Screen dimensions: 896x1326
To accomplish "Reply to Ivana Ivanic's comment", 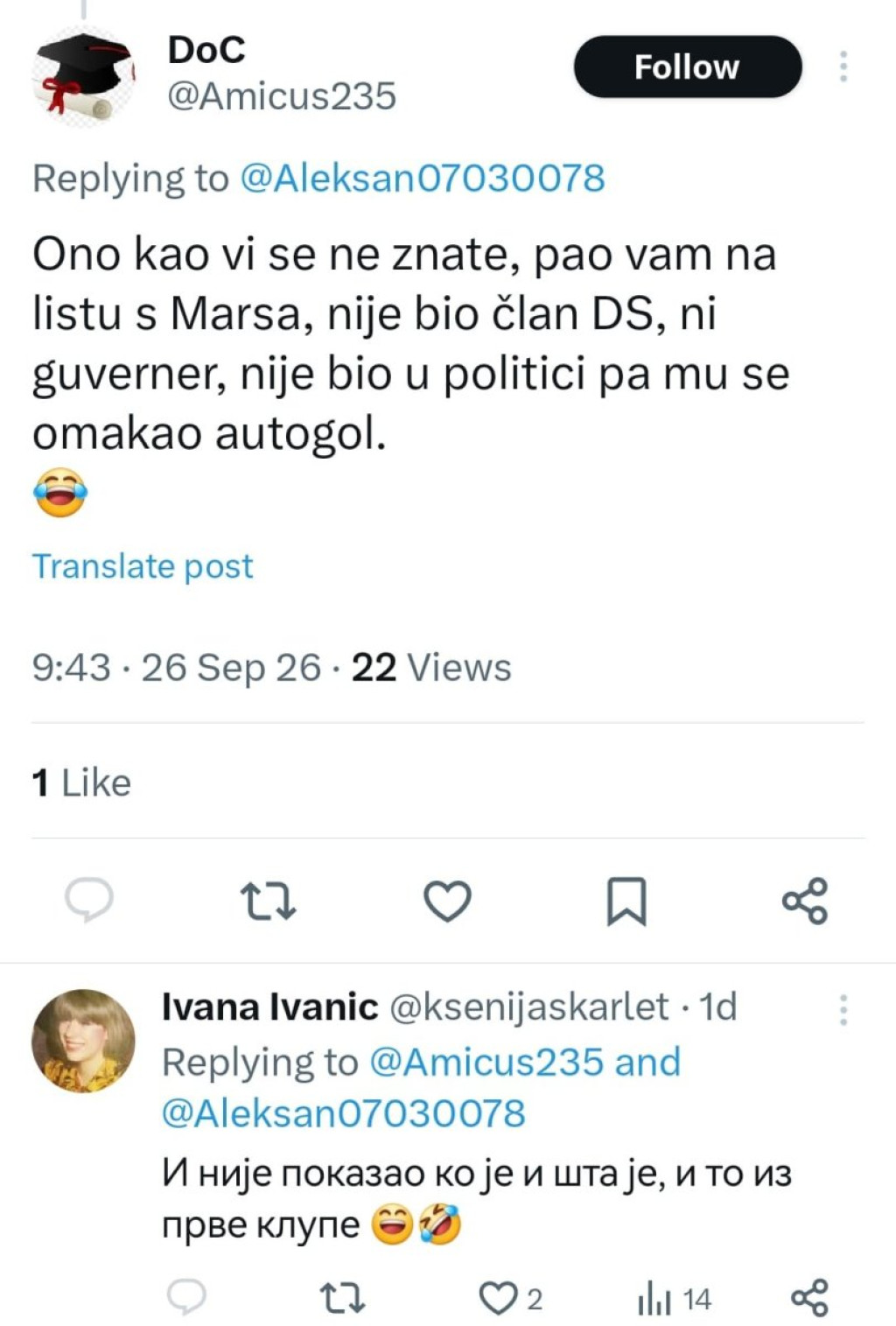I will [186, 1297].
